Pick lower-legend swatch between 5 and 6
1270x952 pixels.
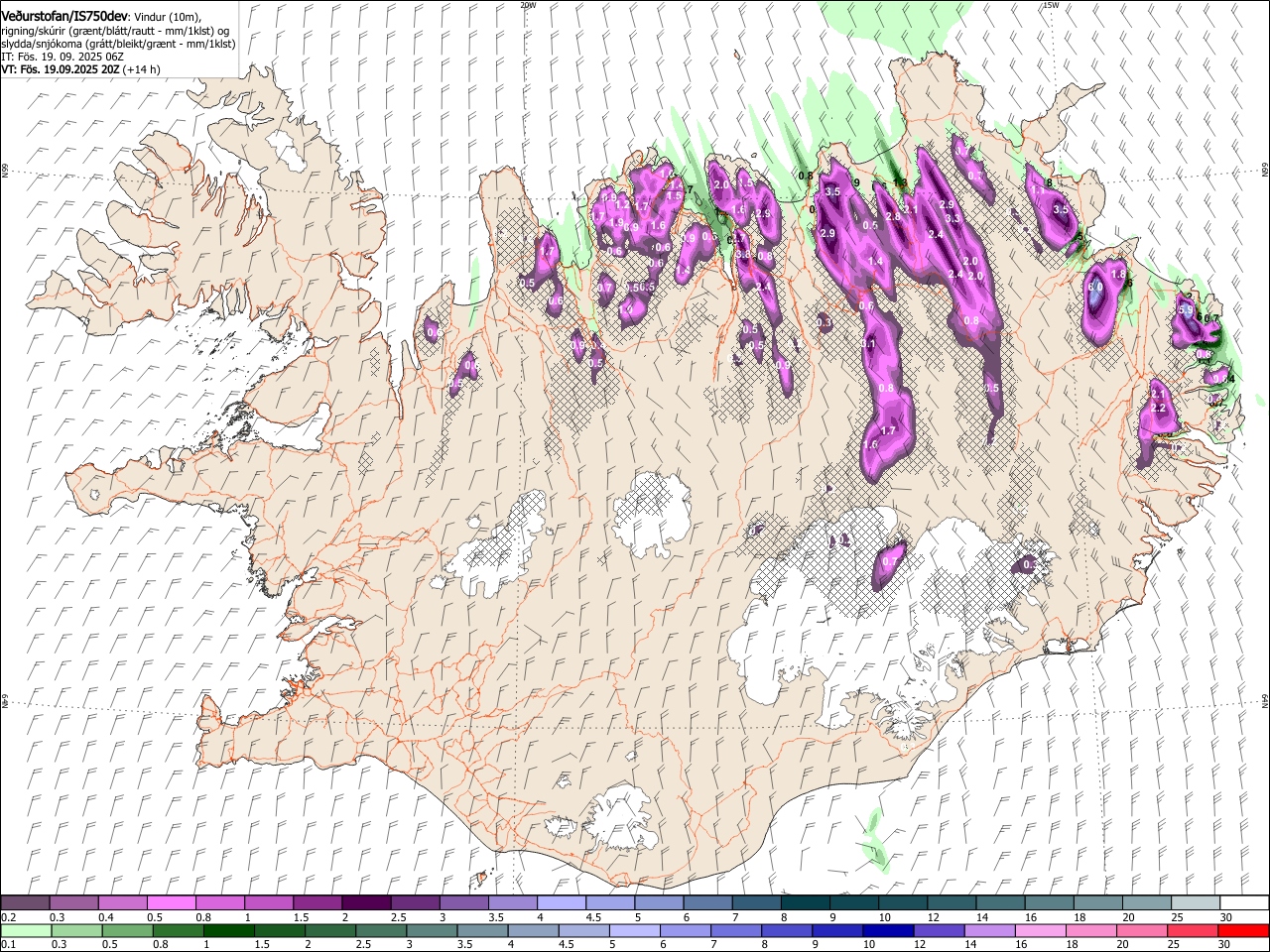click(x=635, y=930)
